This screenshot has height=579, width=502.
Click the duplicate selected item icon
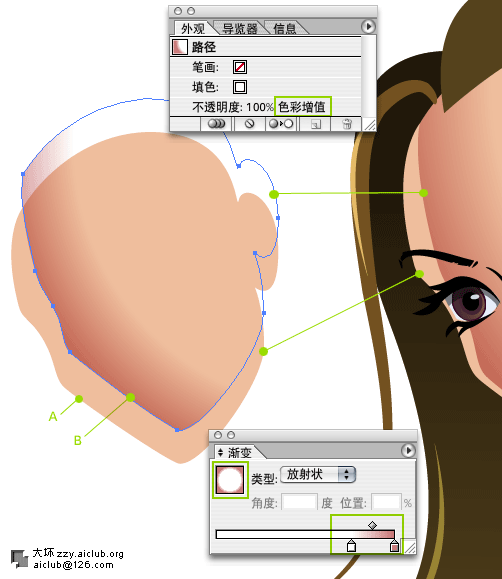[315, 124]
